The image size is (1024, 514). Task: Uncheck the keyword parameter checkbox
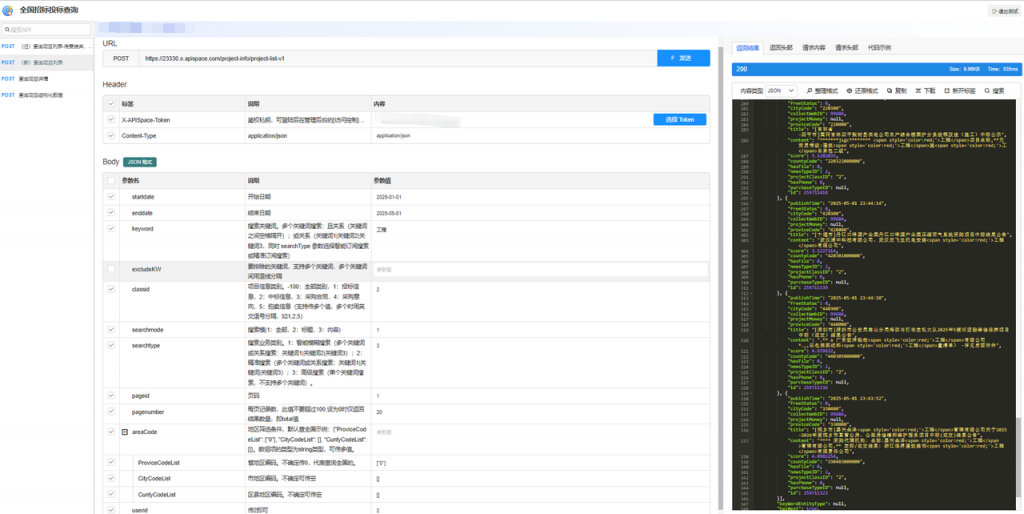pyautogui.click(x=111, y=228)
